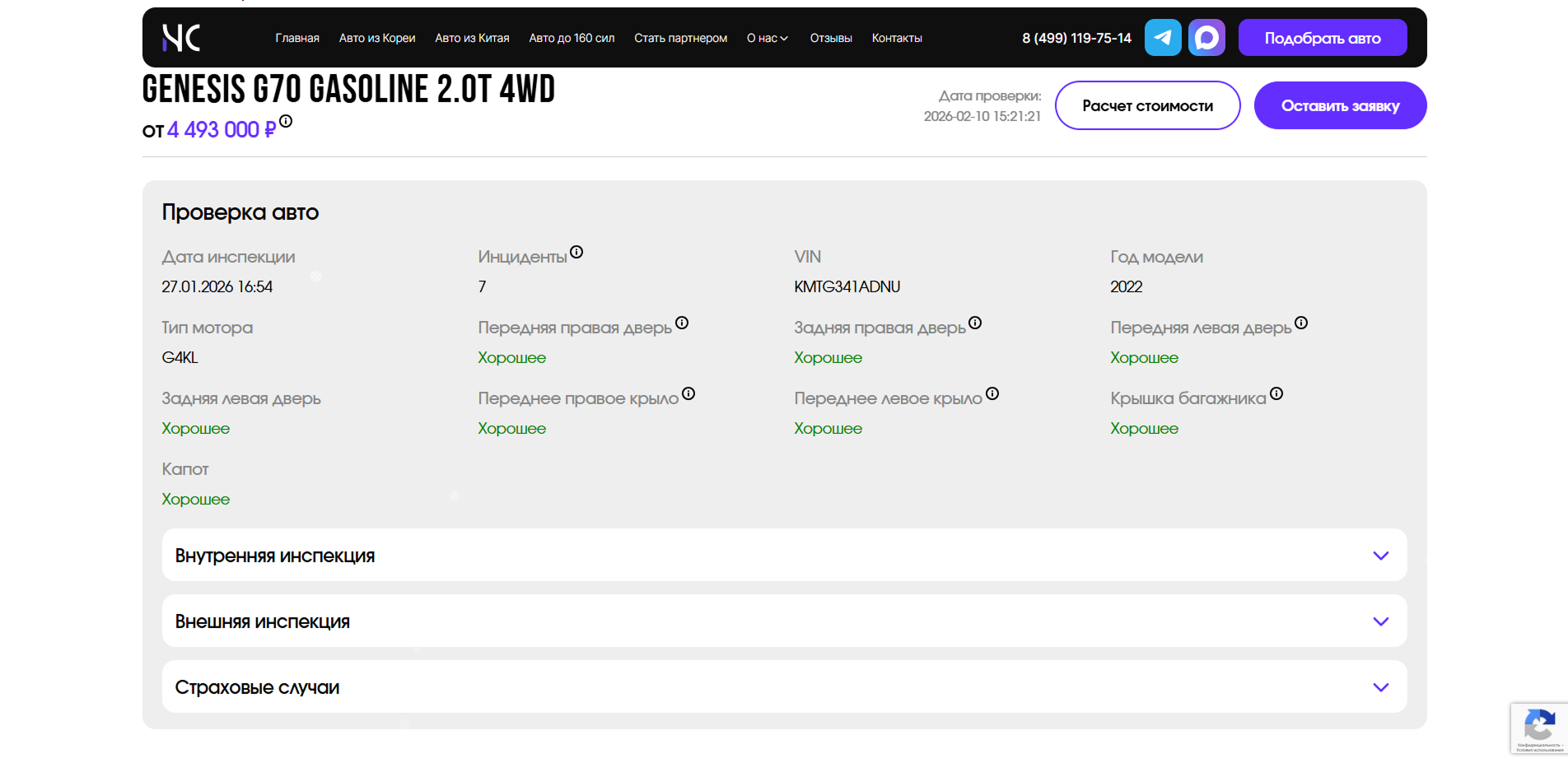Click model year value 2022

tap(1126, 286)
